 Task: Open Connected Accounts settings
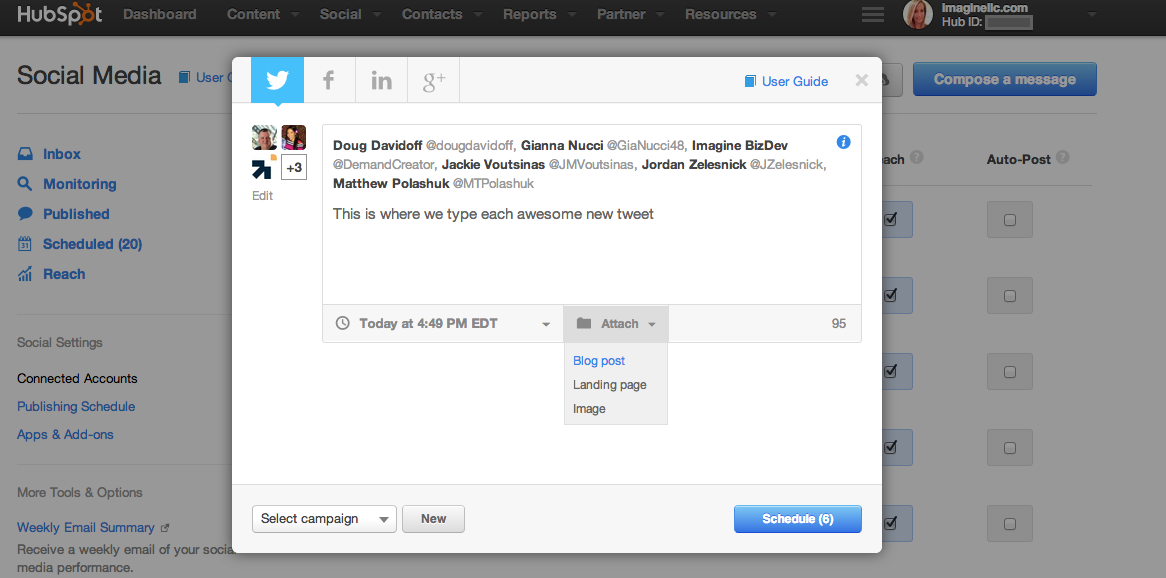coord(77,378)
